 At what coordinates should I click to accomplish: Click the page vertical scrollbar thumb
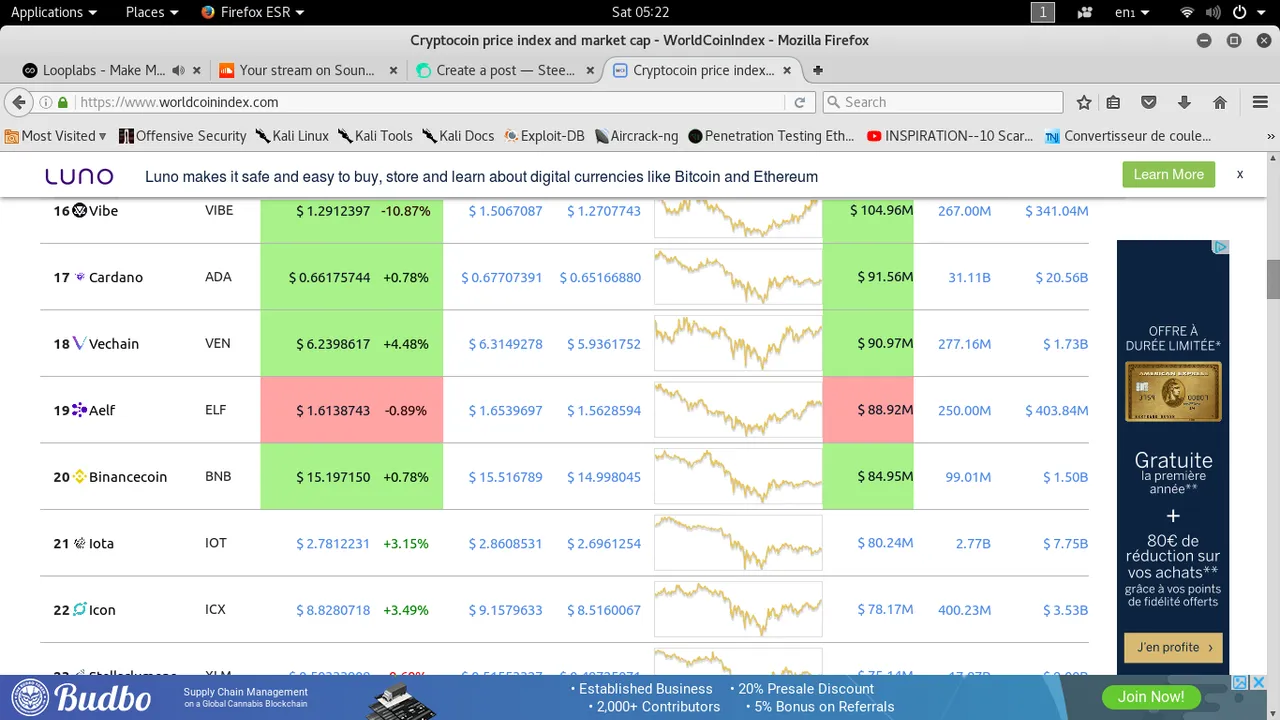coord(1273,279)
